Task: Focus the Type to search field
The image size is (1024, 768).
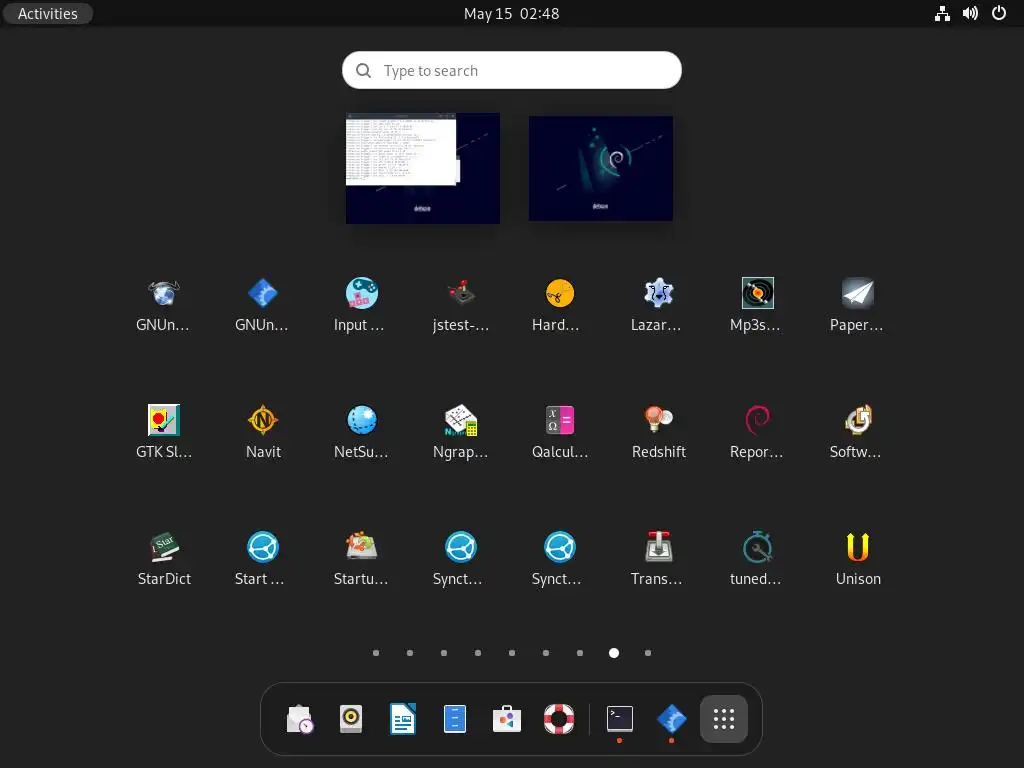Action: coord(511,71)
